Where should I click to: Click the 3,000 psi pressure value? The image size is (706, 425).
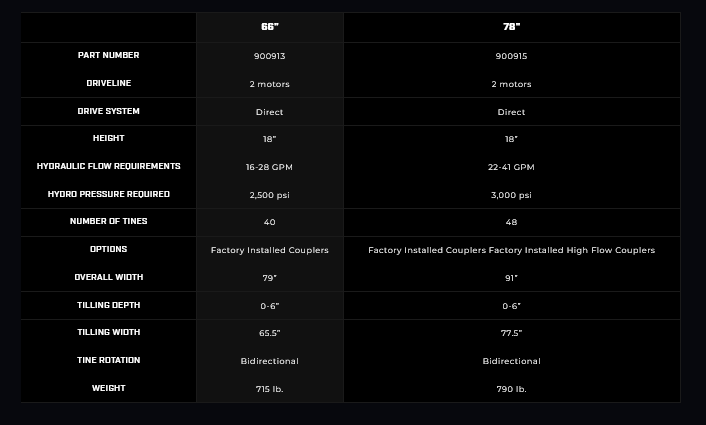click(511, 195)
